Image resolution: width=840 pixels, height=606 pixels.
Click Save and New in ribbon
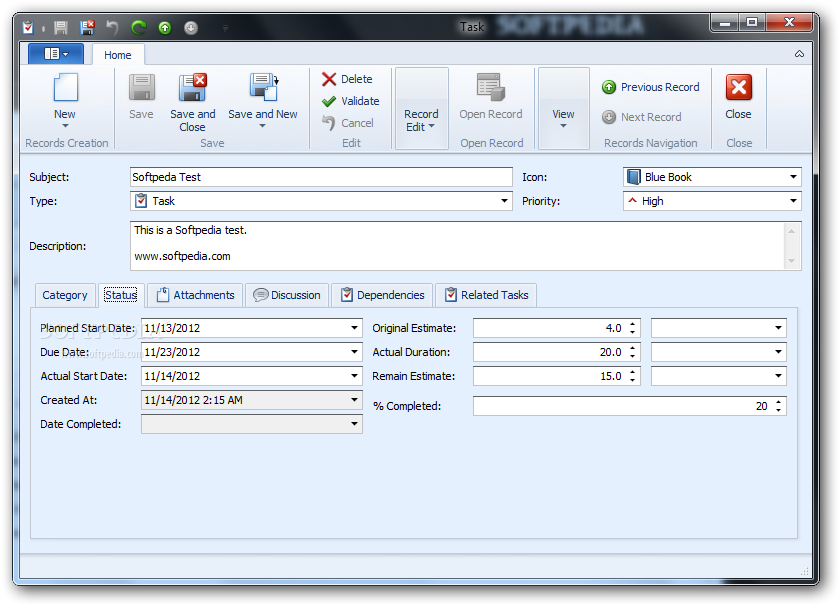262,96
